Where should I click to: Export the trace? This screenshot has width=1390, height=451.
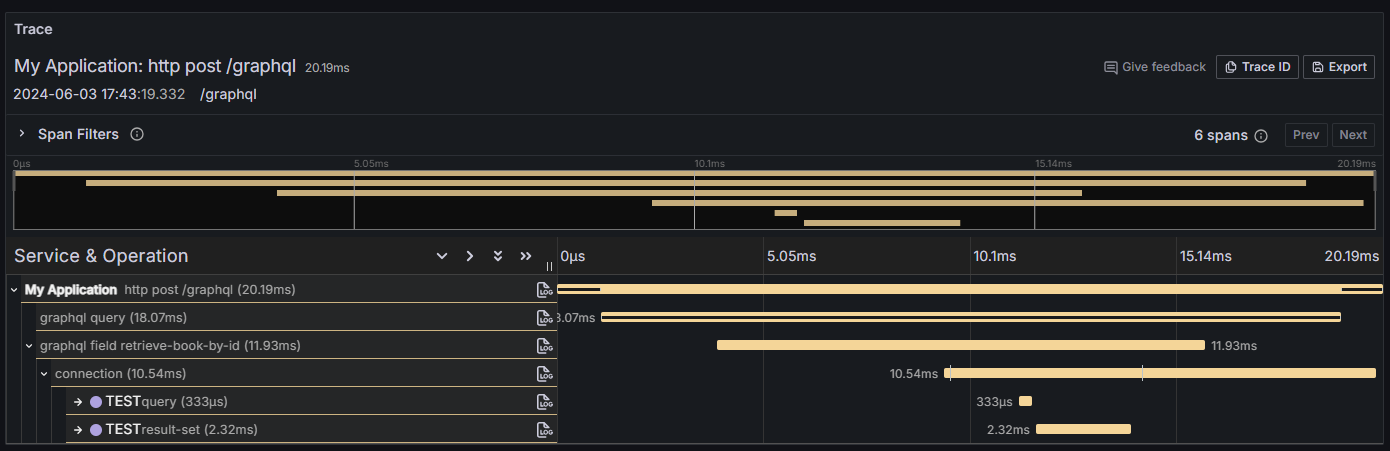(x=1339, y=67)
